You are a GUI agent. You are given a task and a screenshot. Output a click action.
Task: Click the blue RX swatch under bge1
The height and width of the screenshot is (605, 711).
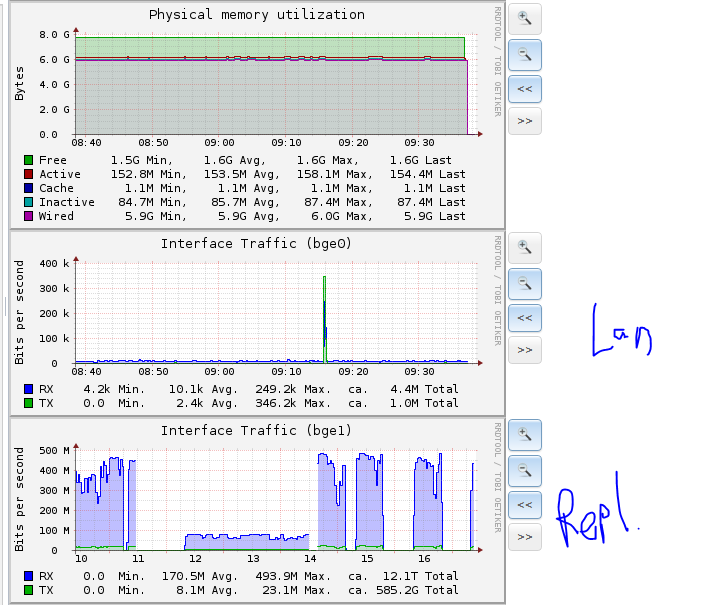(29, 576)
